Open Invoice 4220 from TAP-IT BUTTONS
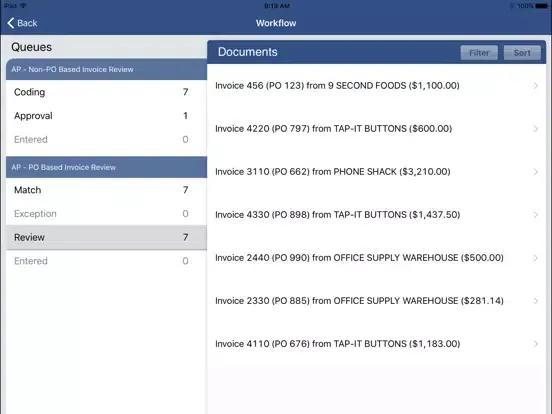 tap(377, 128)
